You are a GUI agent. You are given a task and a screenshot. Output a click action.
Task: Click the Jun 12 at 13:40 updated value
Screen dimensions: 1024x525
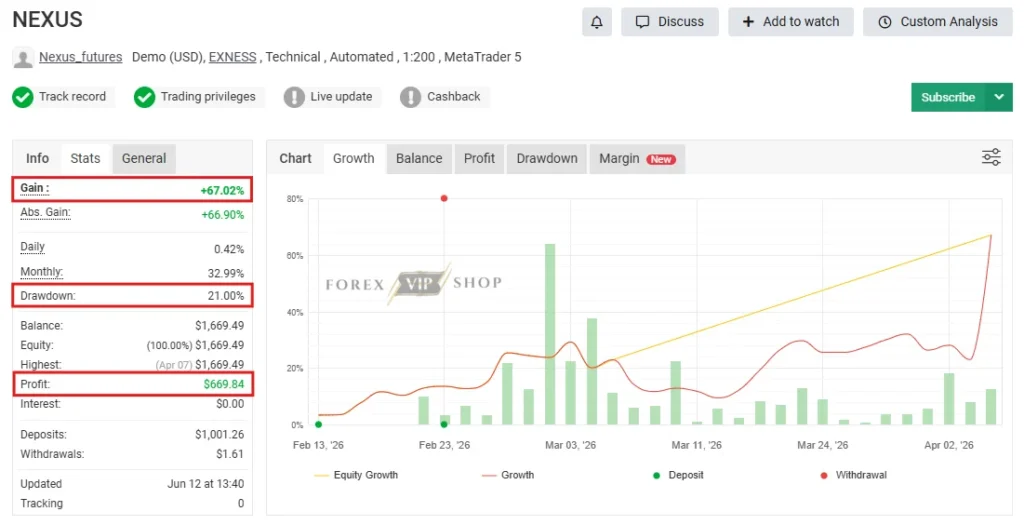pos(205,484)
